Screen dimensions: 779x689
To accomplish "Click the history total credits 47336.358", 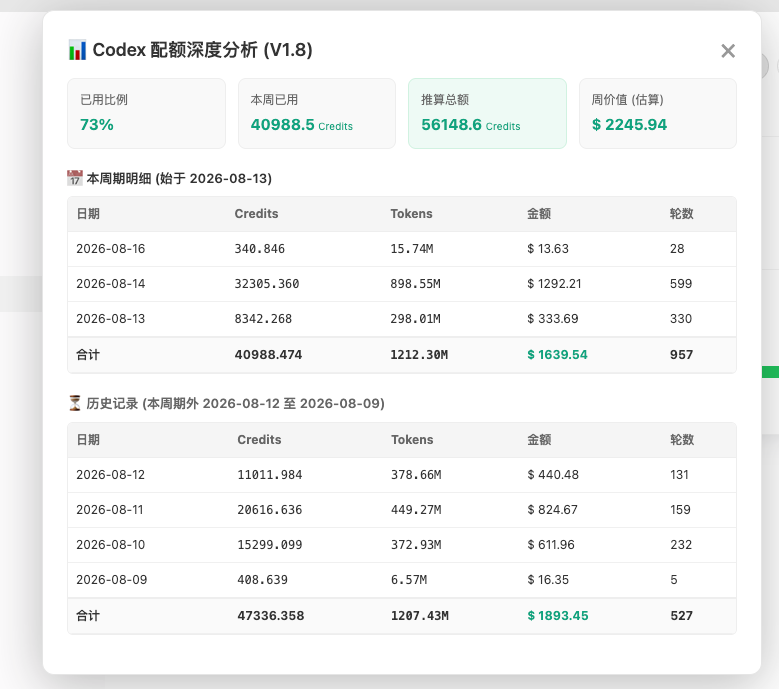I will (271, 615).
